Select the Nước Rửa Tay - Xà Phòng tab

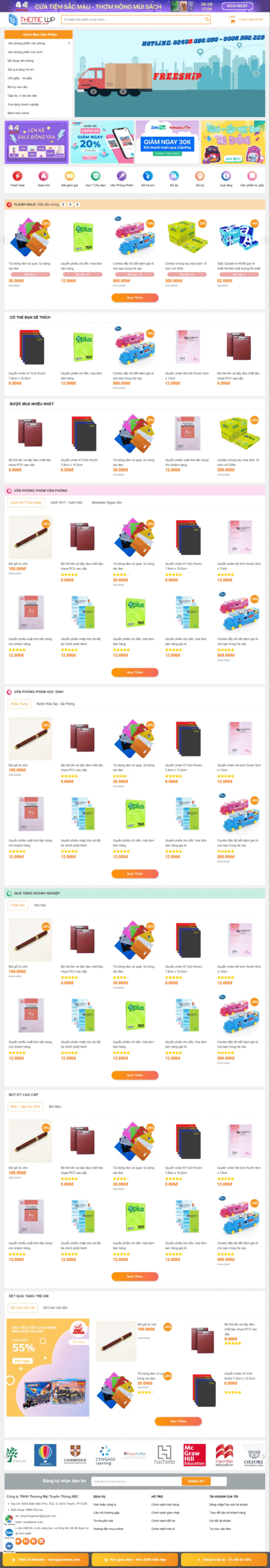click(x=55, y=704)
